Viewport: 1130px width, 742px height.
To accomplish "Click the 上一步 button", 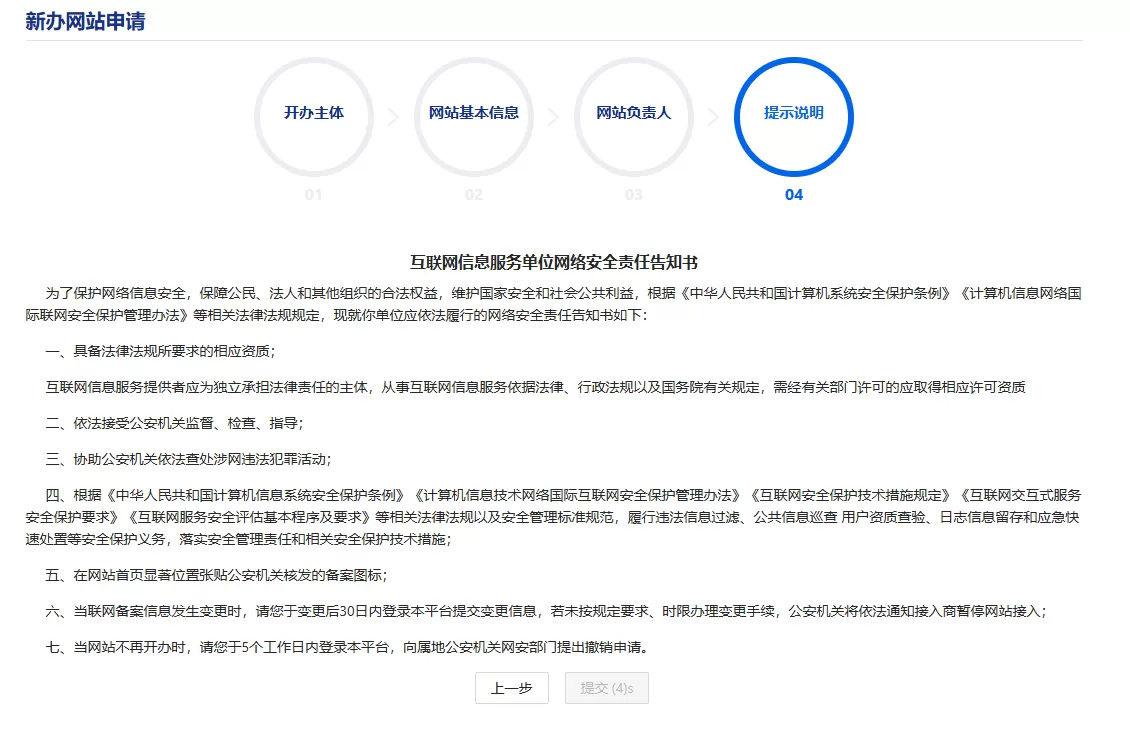I will (x=511, y=688).
